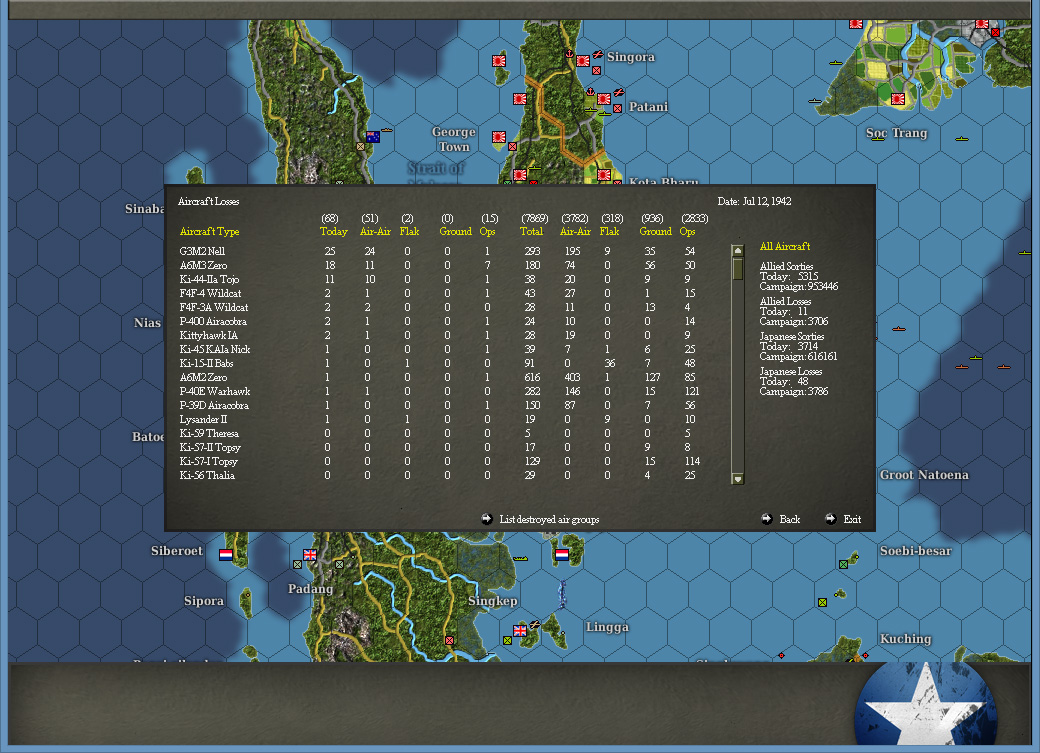1040x753 pixels.
Task: Sort by Ground header under (0)
Action: [x=455, y=232]
